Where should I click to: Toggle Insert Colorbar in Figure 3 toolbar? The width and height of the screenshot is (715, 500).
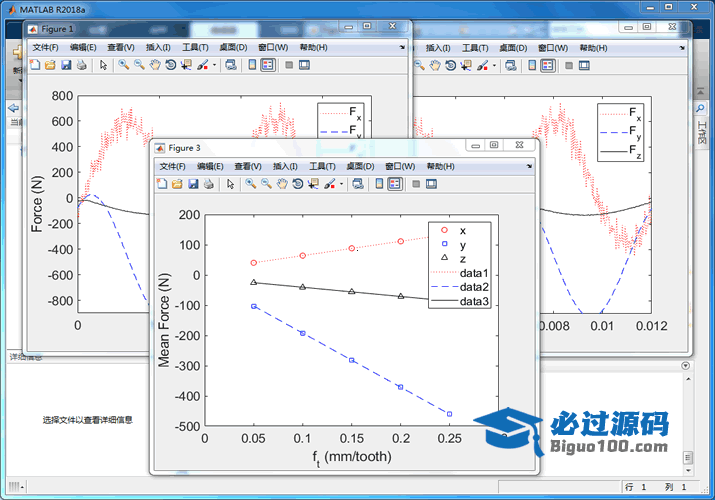[379, 184]
